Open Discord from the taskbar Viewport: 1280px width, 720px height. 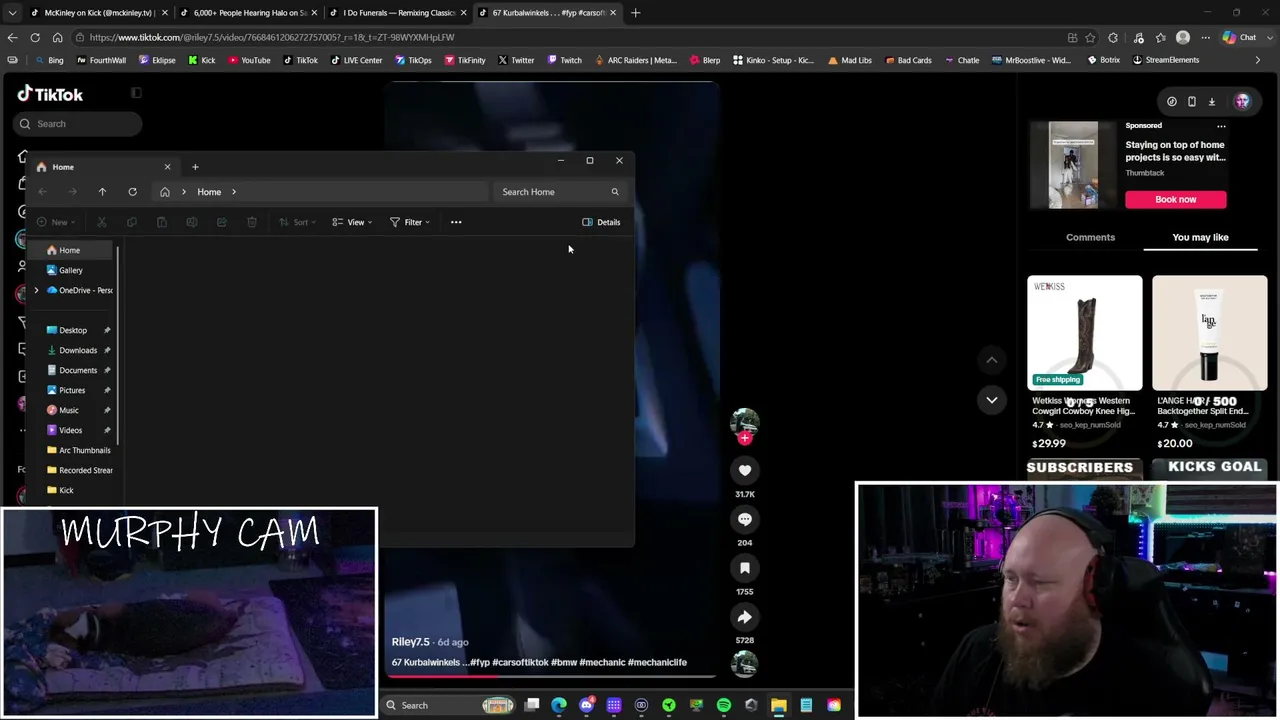tap(587, 705)
